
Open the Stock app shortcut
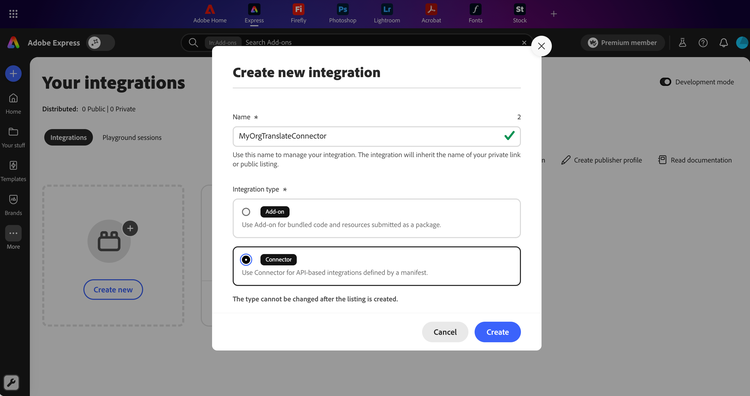519,14
